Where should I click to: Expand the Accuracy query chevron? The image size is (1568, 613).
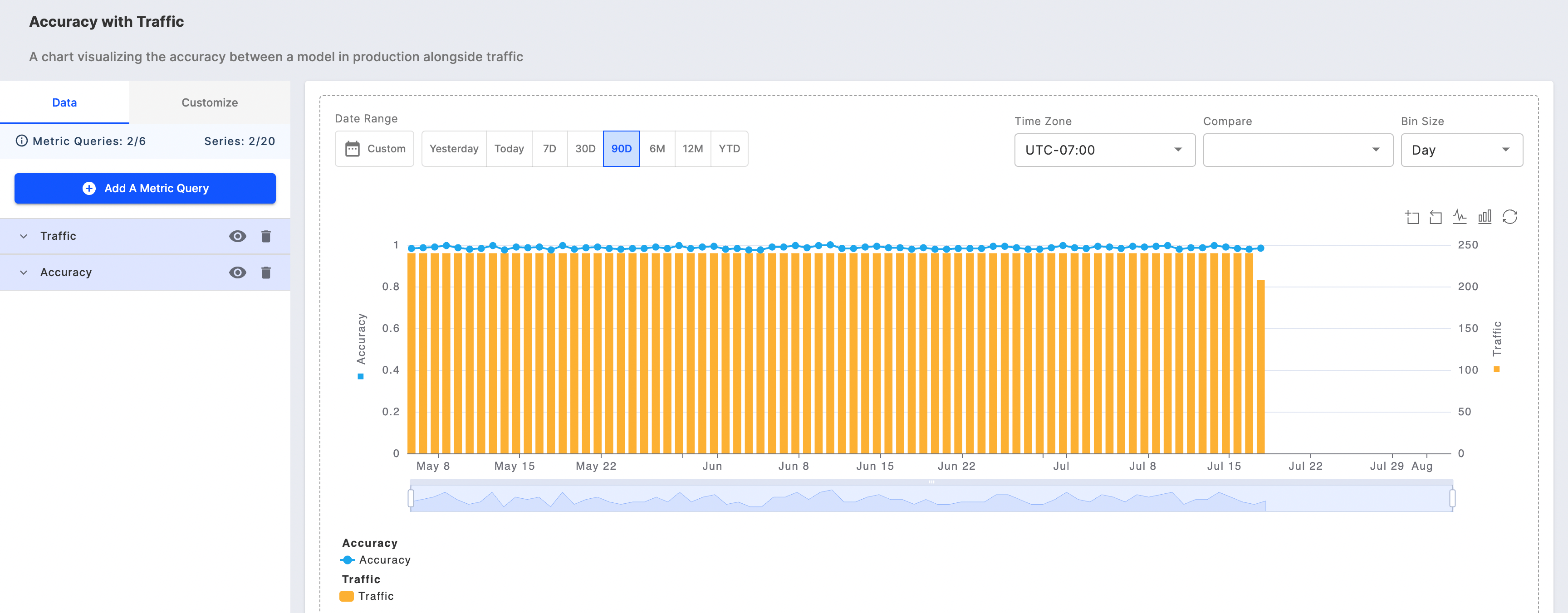24,272
